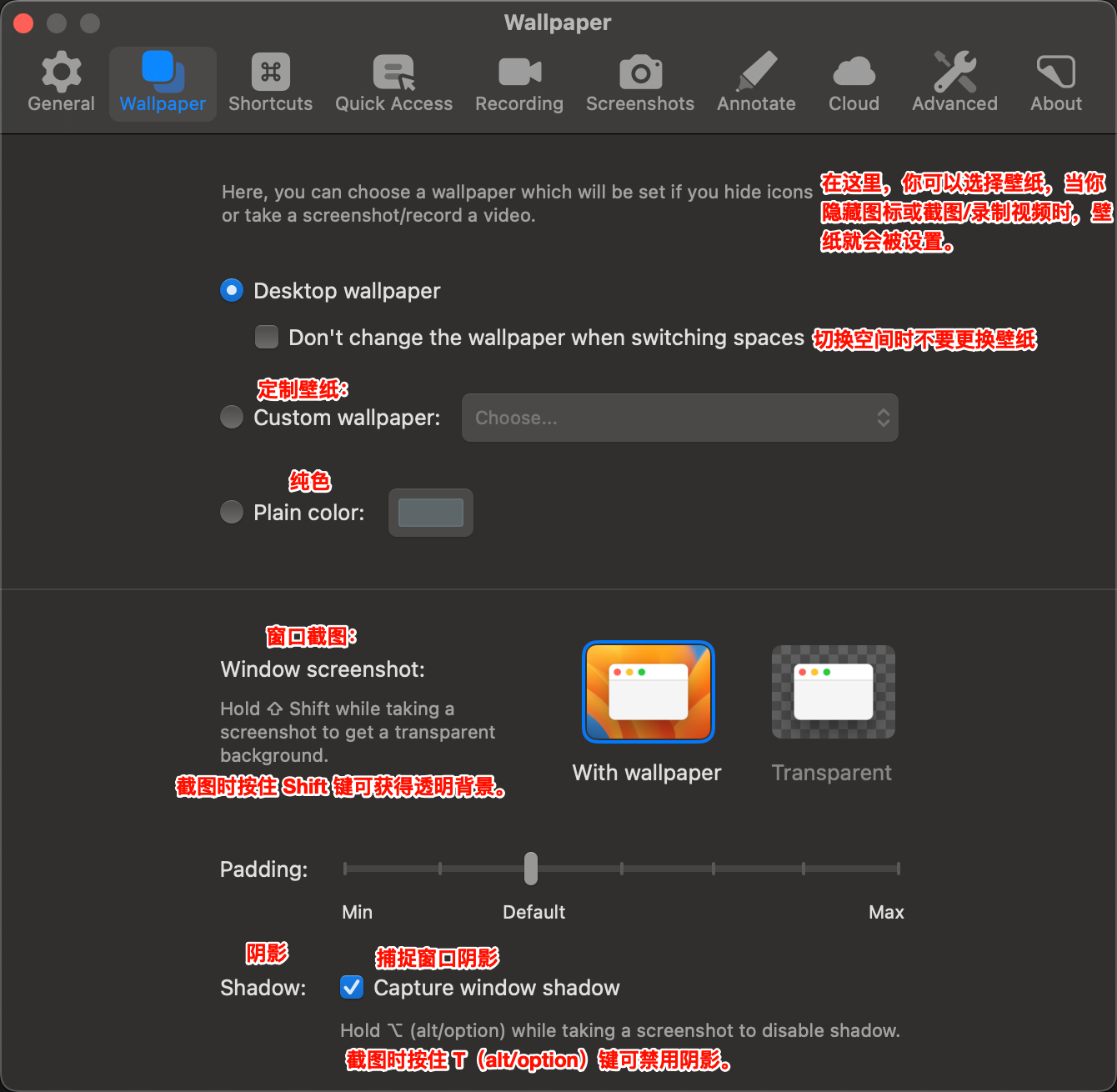Open the Recording settings section
The image size is (1117, 1092).
[518, 79]
